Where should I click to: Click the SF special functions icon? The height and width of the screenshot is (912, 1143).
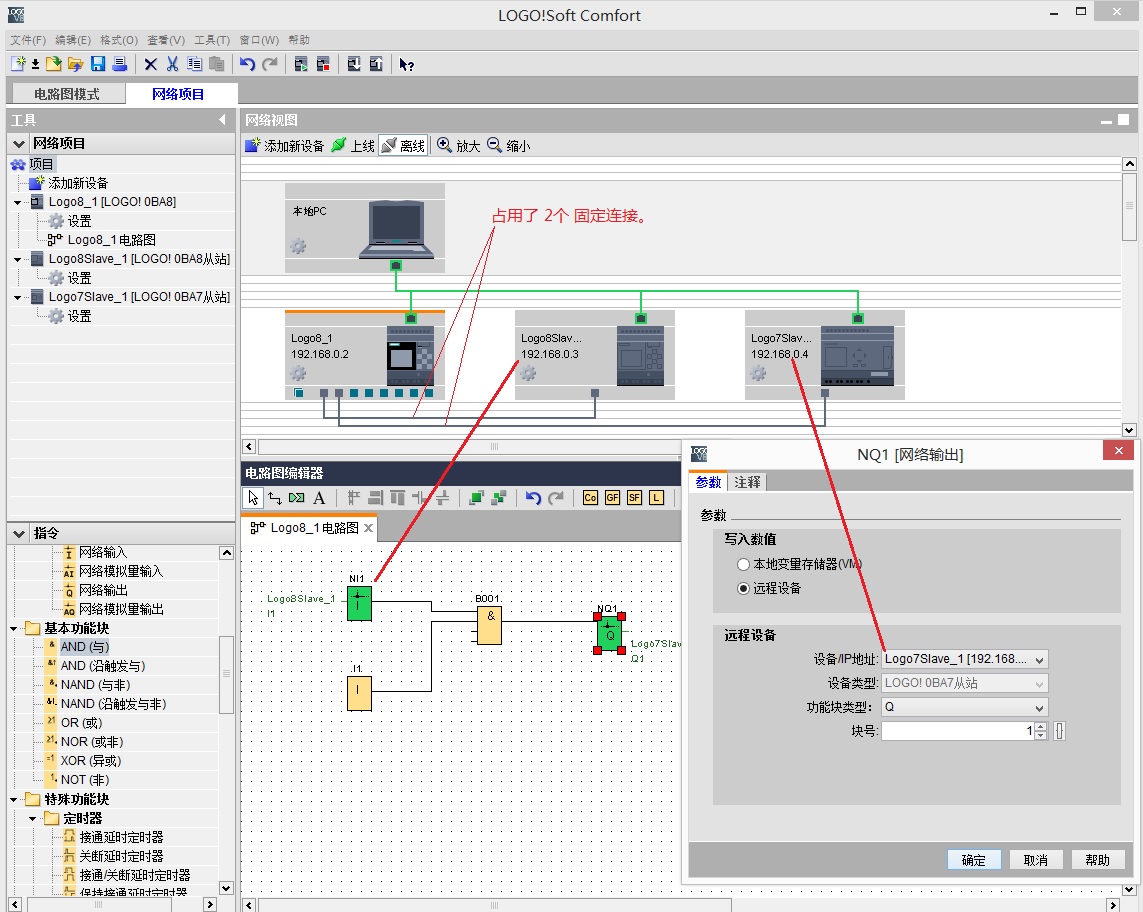pos(634,498)
